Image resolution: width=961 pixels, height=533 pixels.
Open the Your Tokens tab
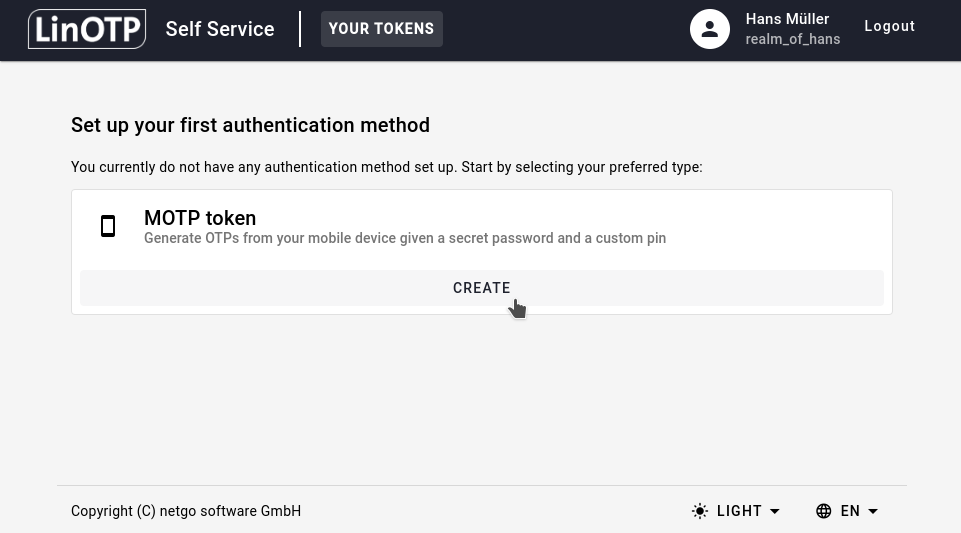(381, 29)
